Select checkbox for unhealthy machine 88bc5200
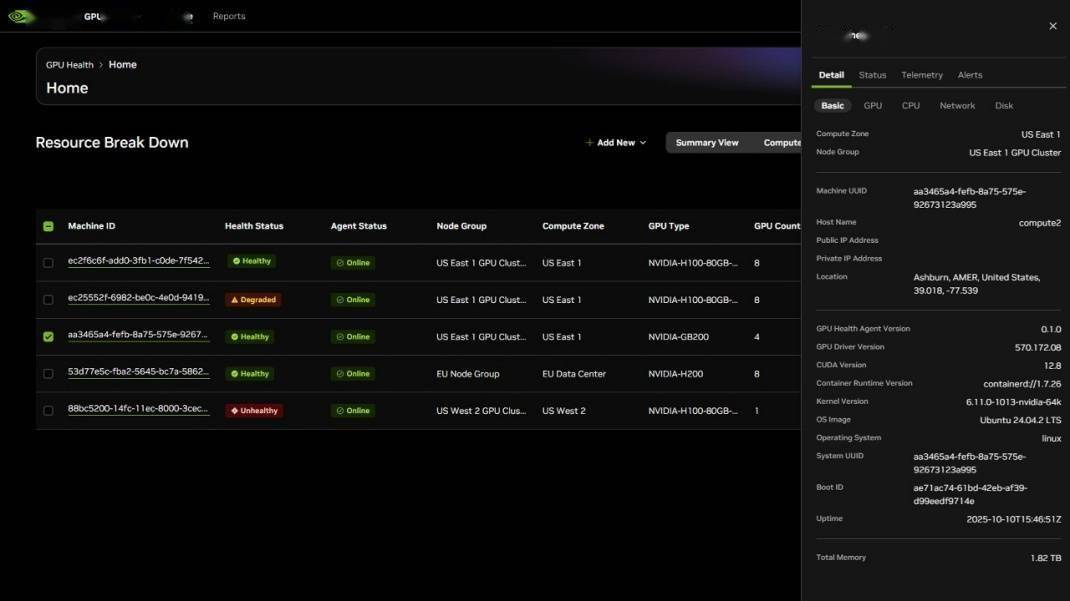This screenshot has width=1070, height=601. [x=48, y=411]
